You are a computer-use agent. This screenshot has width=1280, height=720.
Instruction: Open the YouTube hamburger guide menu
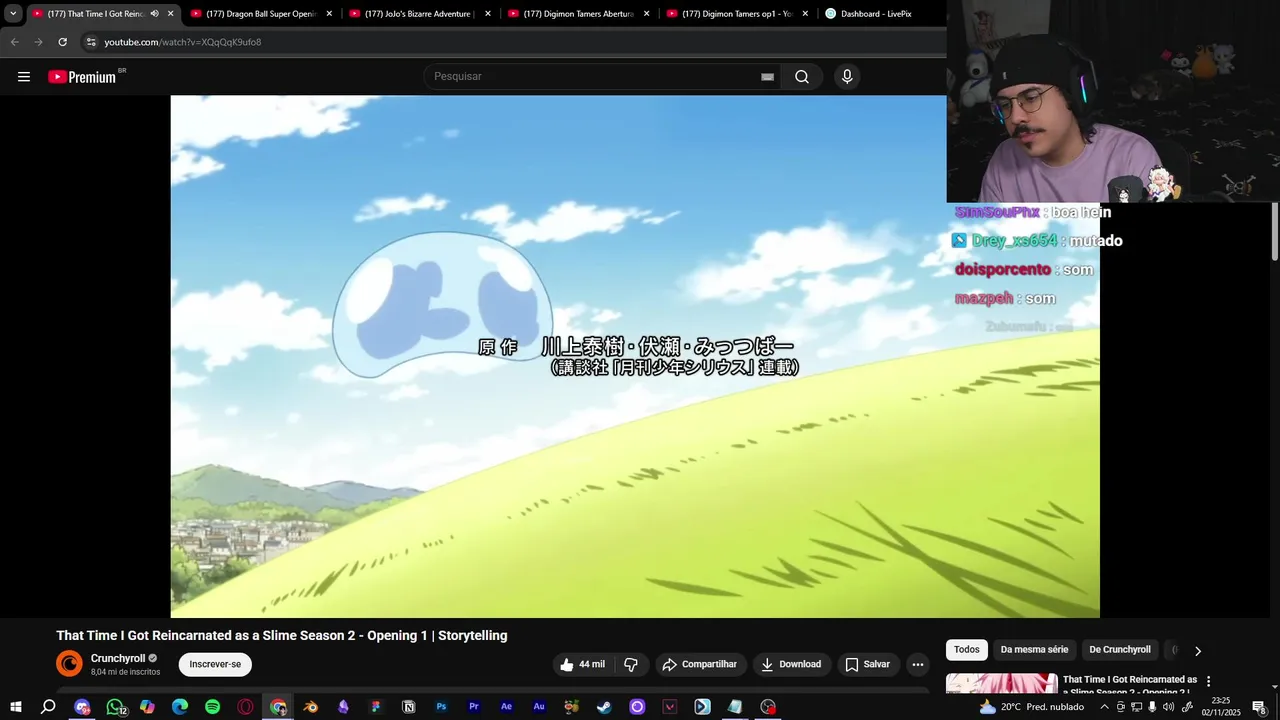tap(24, 77)
